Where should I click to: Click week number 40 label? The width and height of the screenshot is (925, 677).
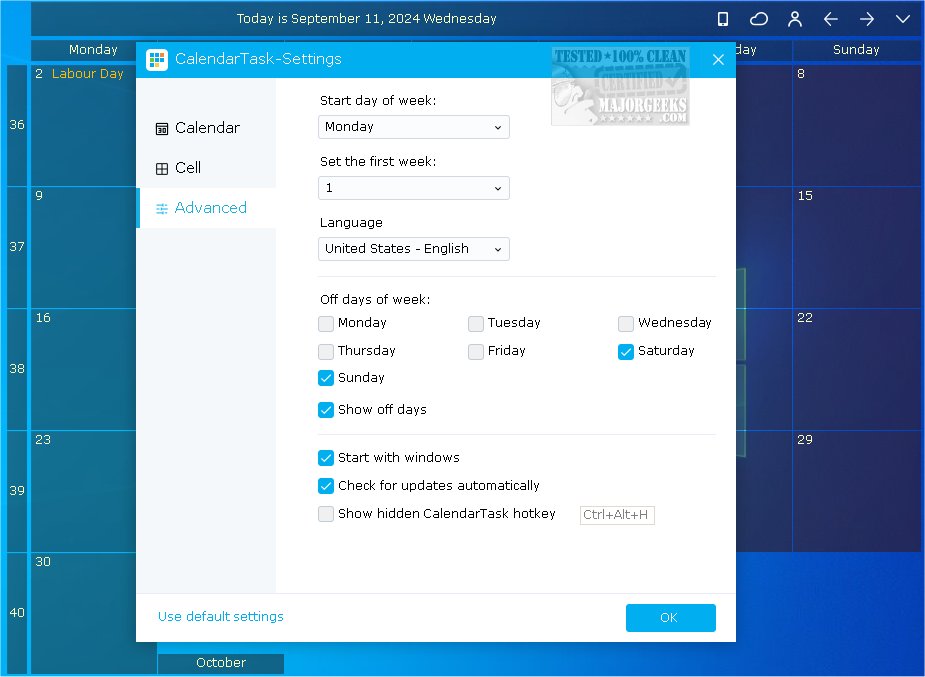[x=17, y=613]
